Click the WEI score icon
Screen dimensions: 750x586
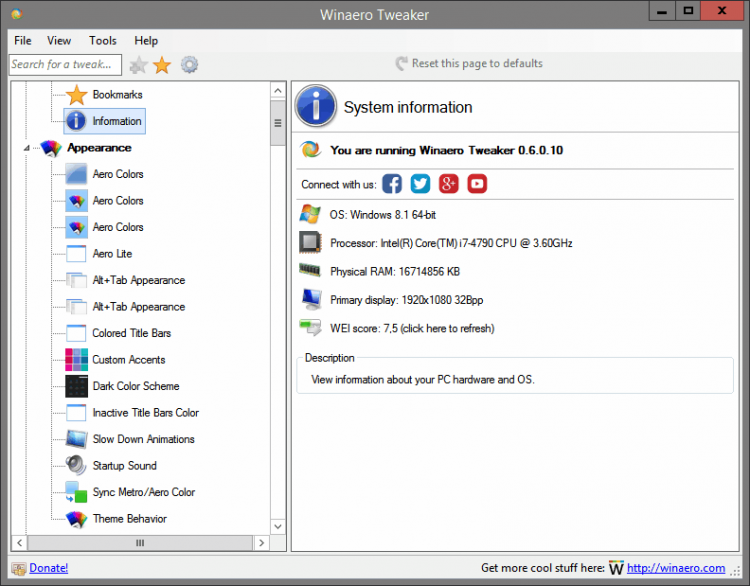coord(310,328)
